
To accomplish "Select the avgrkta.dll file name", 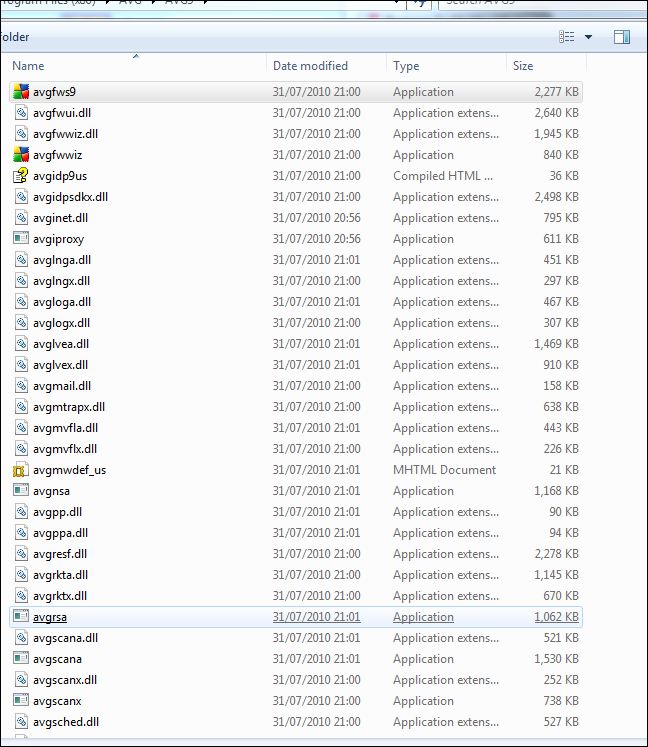I will click(x=61, y=575).
